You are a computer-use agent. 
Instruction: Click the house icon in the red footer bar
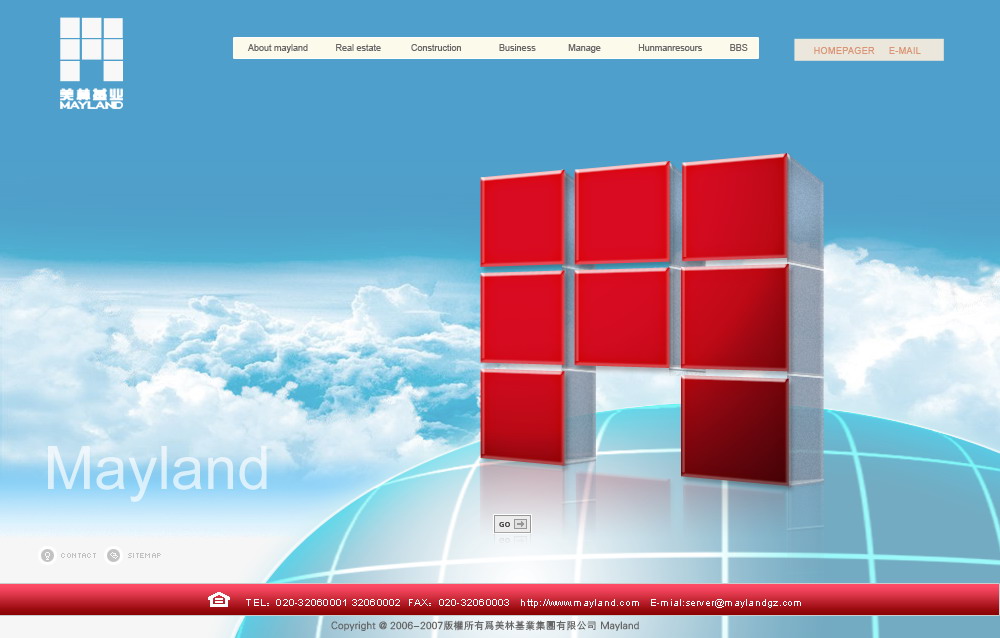point(219,600)
